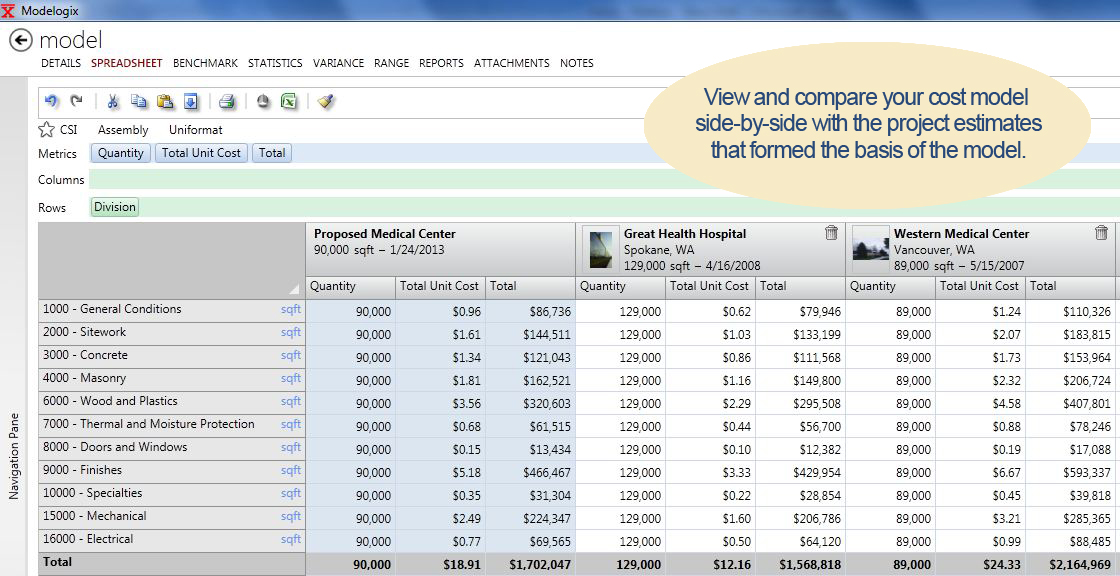This screenshot has width=1120, height=576.
Task: Click the star icon beside CSI
Action: pos(46,129)
